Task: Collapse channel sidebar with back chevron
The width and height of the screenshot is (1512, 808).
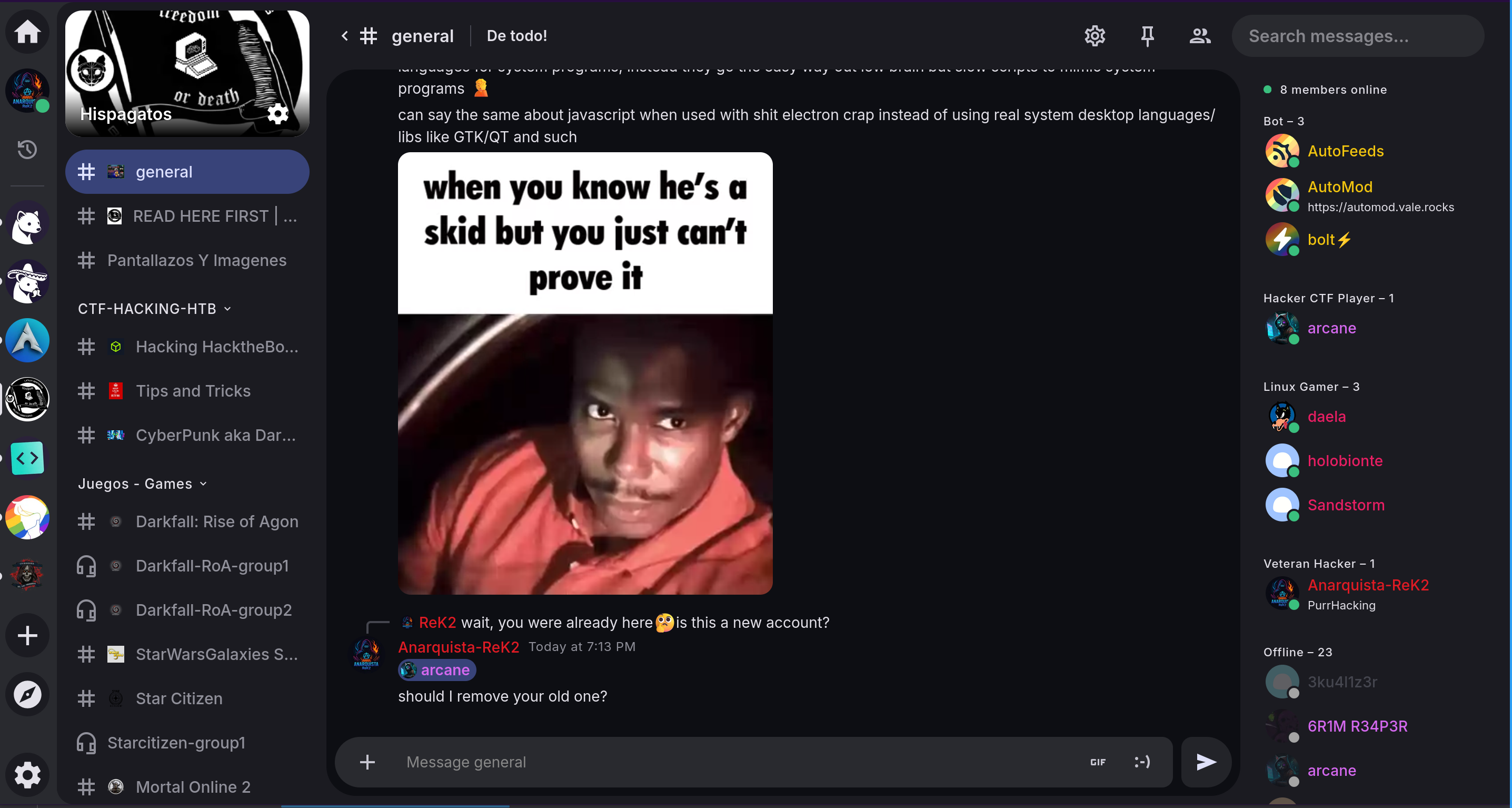Action: [x=344, y=36]
